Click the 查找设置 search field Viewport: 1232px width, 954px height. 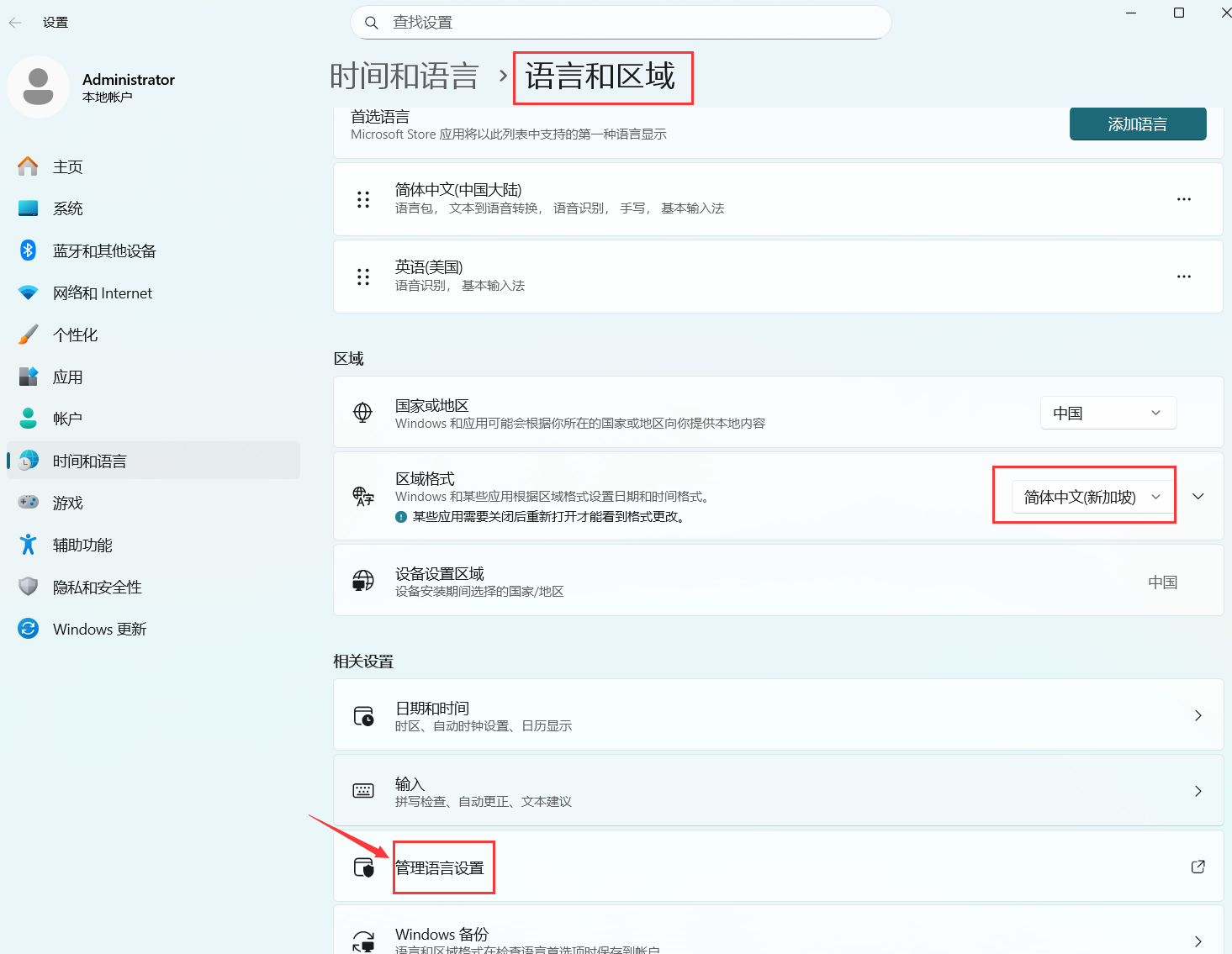[x=631, y=23]
